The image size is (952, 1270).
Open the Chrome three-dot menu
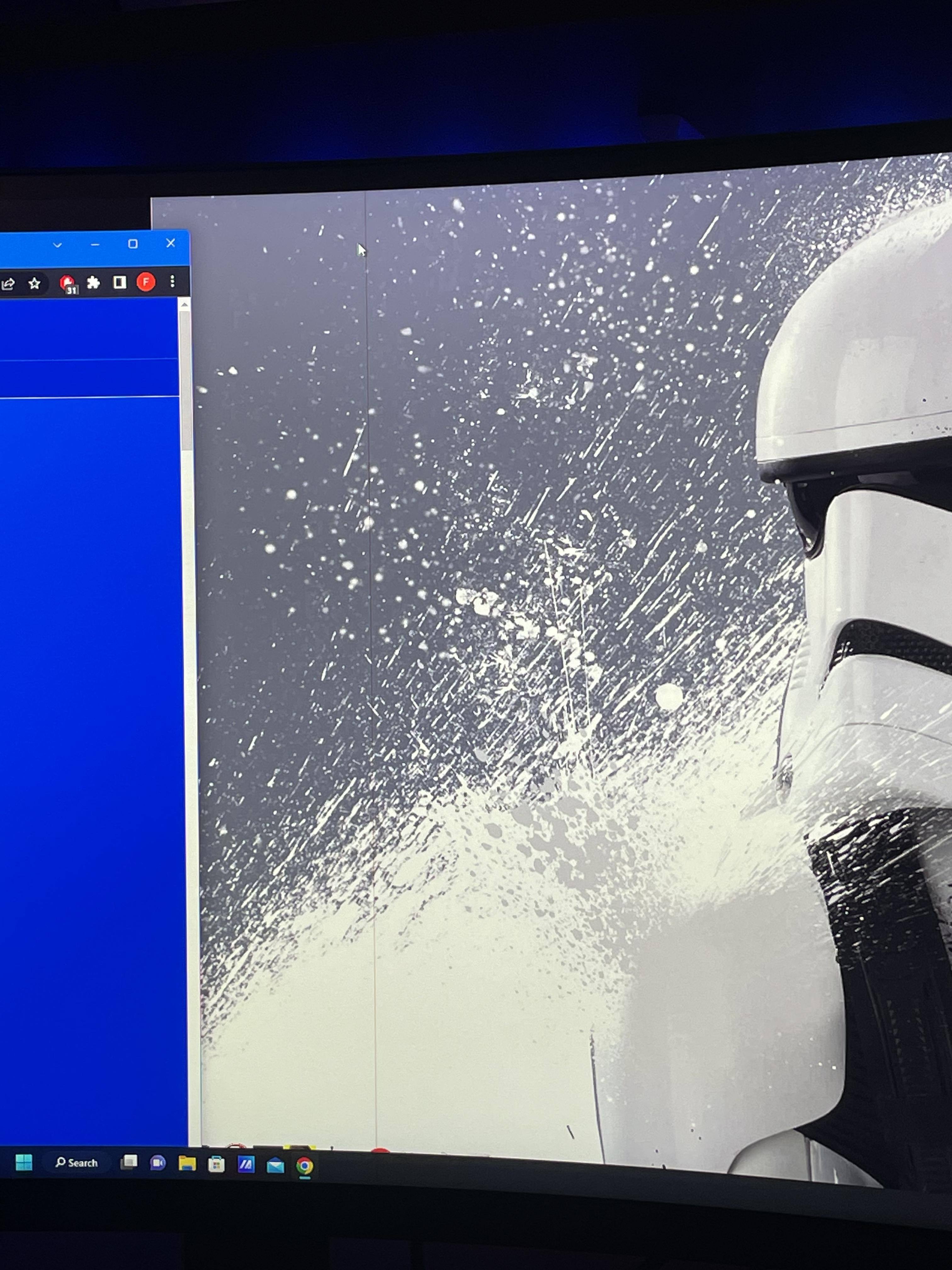click(x=172, y=281)
